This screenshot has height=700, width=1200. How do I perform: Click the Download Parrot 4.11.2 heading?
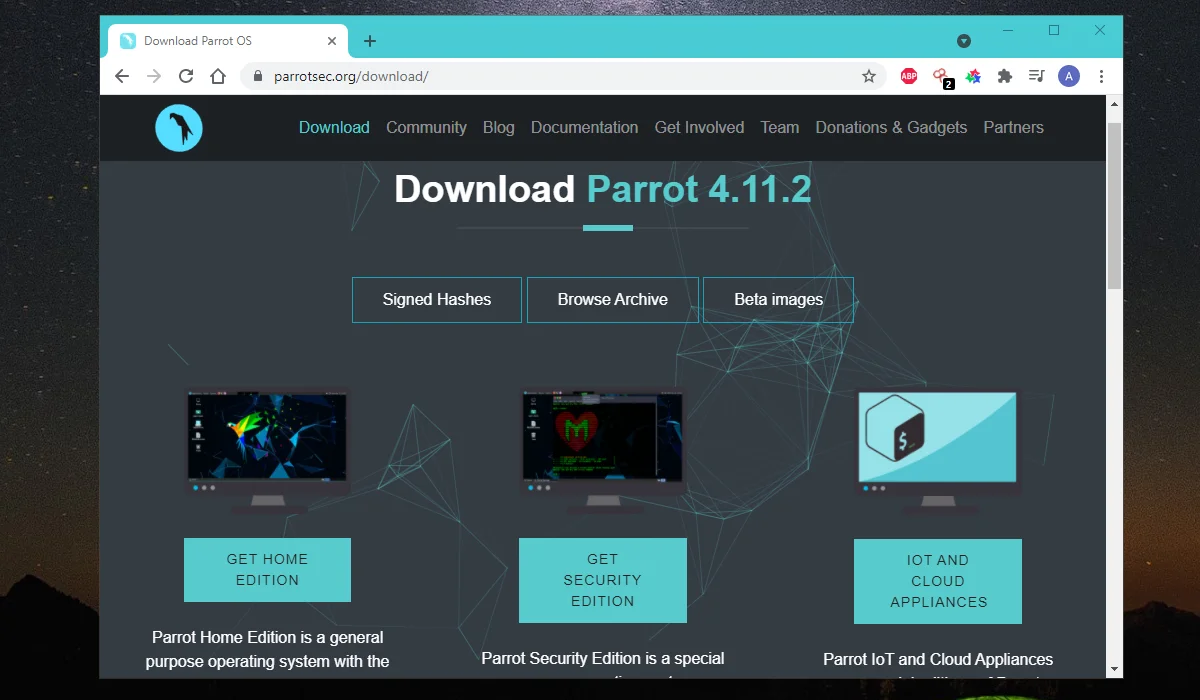tap(603, 189)
